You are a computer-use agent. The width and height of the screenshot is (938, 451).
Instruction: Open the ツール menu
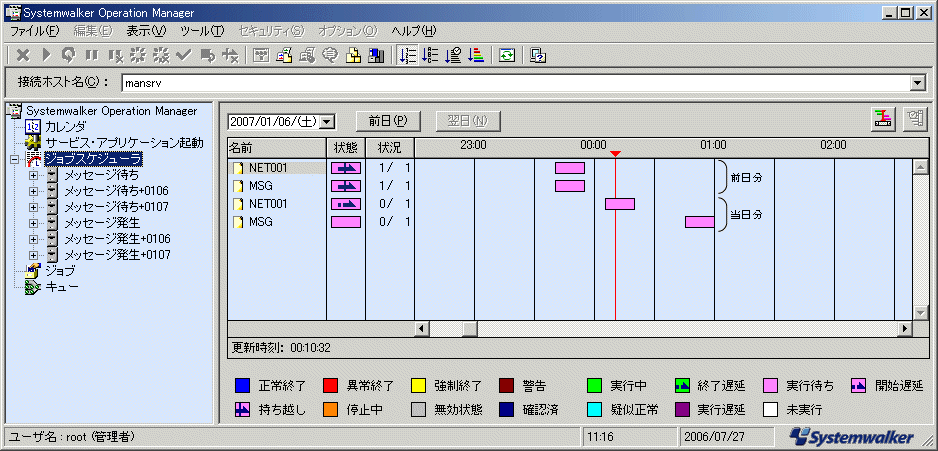click(202, 31)
